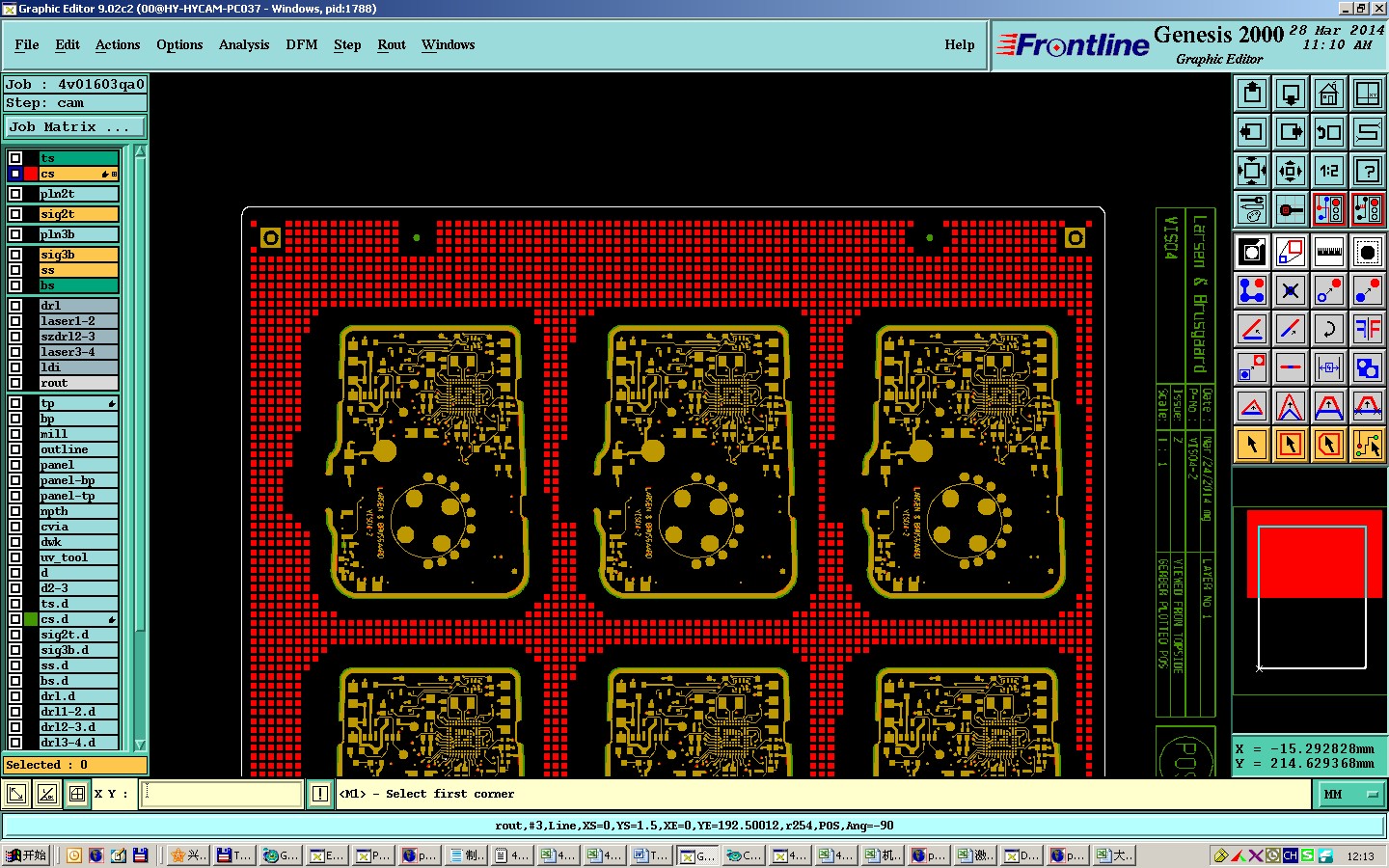Open the DFM menu
Image resolution: width=1389 pixels, height=868 pixels.
coord(302,44)
